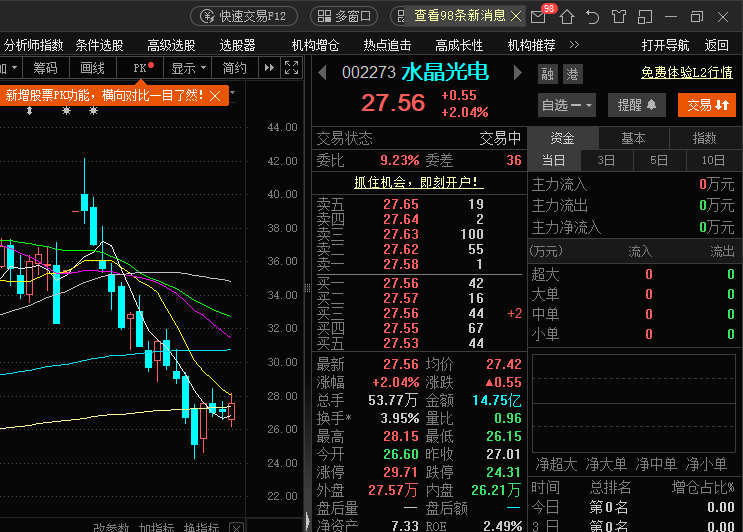Click 返回 to go back
Image resolution: width=743 pixels, height=532 pixels.
click(716, 45)
